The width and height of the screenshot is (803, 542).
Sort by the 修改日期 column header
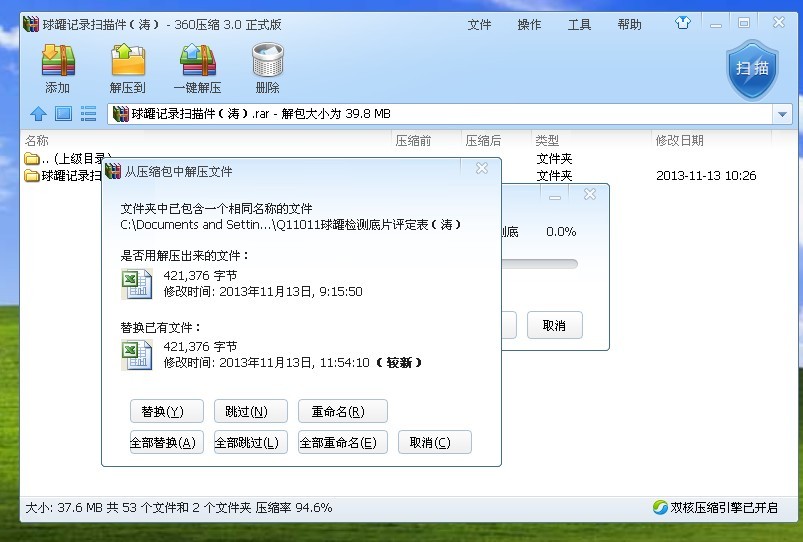pyautogui.click(x=680, y=140)
